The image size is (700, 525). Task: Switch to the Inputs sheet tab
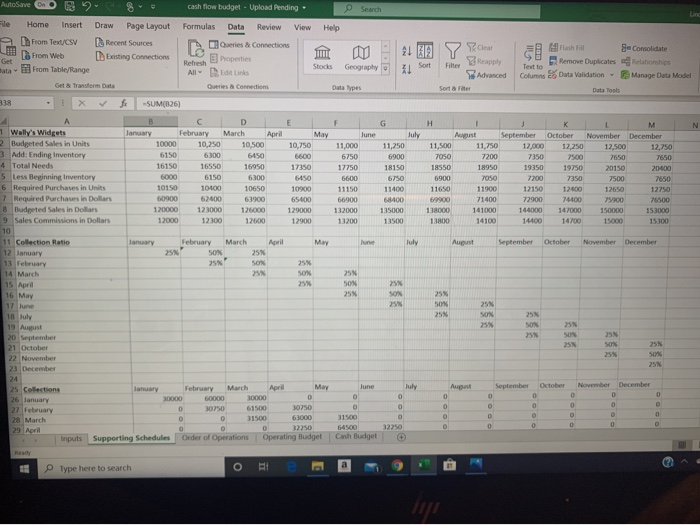coord(71,438)
